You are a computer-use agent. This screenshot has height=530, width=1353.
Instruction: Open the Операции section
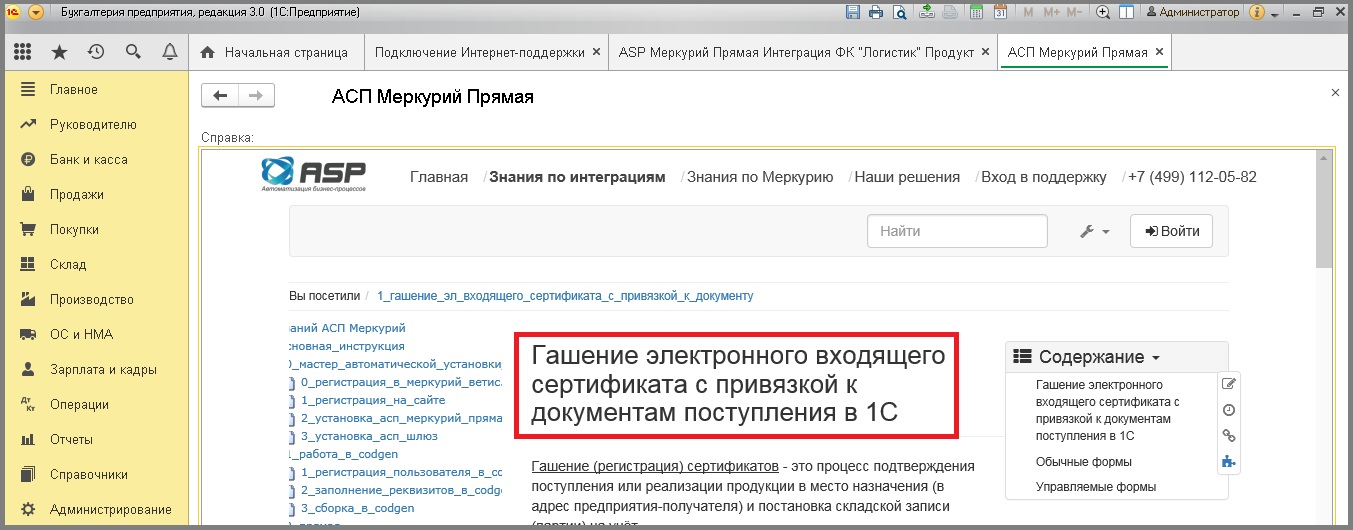point(96,404)
